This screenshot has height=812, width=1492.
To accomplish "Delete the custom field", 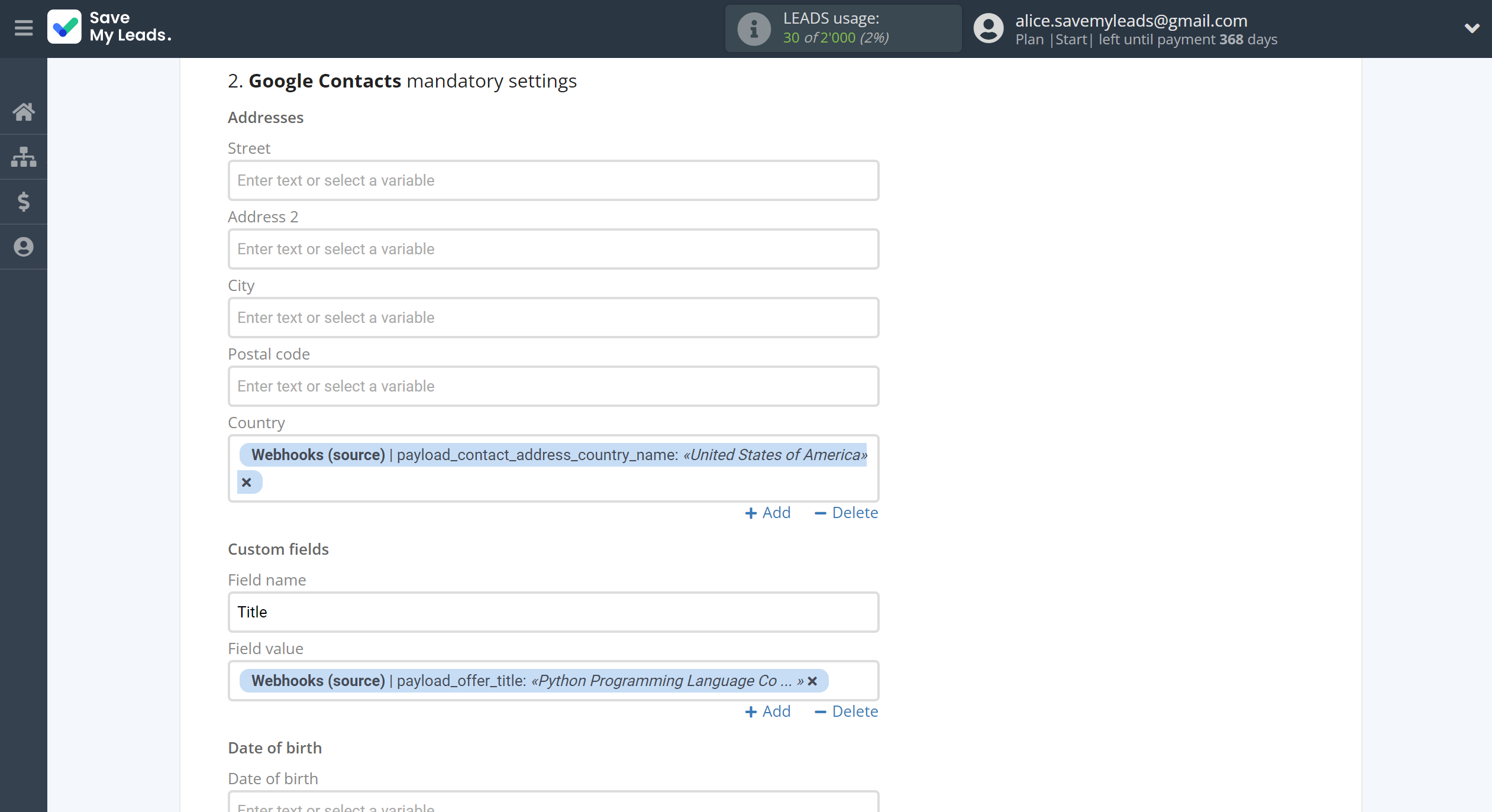I will [846, 711].
